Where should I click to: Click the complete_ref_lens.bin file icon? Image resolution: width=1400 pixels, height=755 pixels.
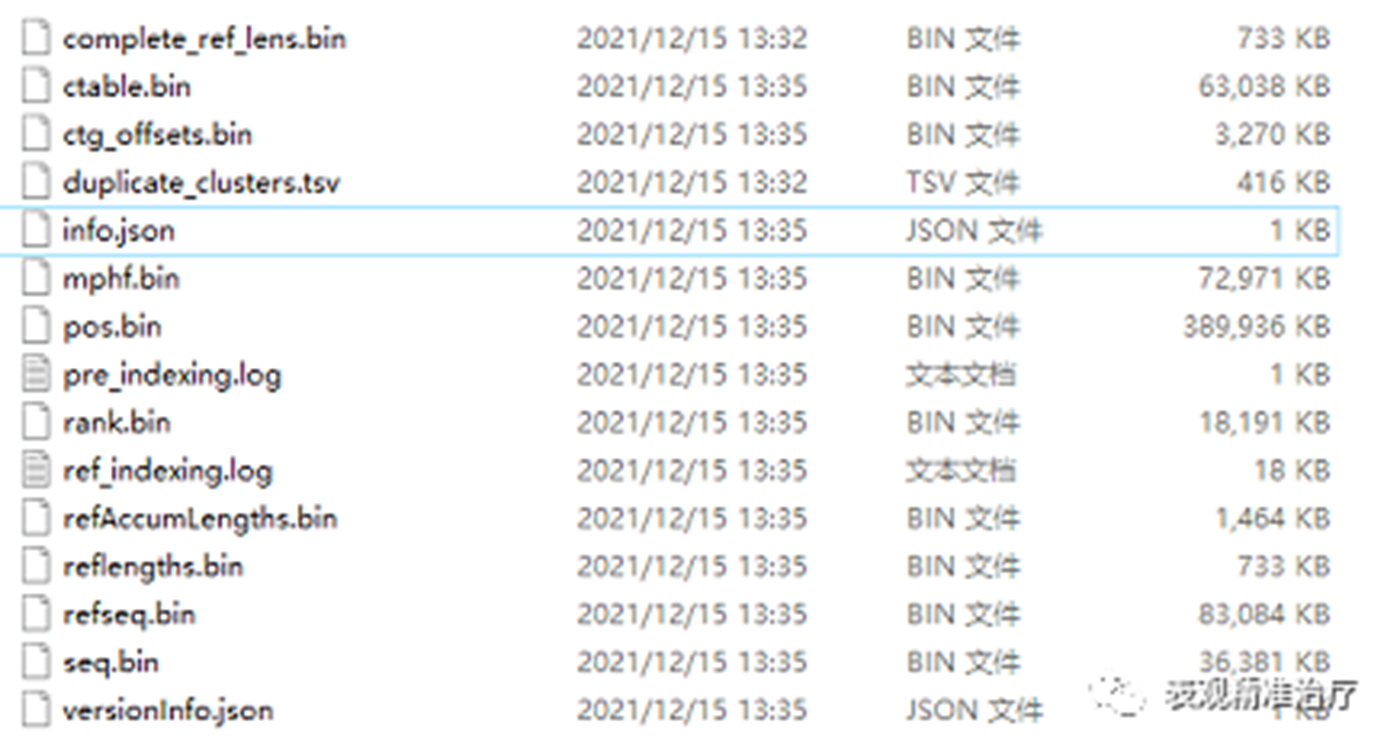(x=36, y=39)
